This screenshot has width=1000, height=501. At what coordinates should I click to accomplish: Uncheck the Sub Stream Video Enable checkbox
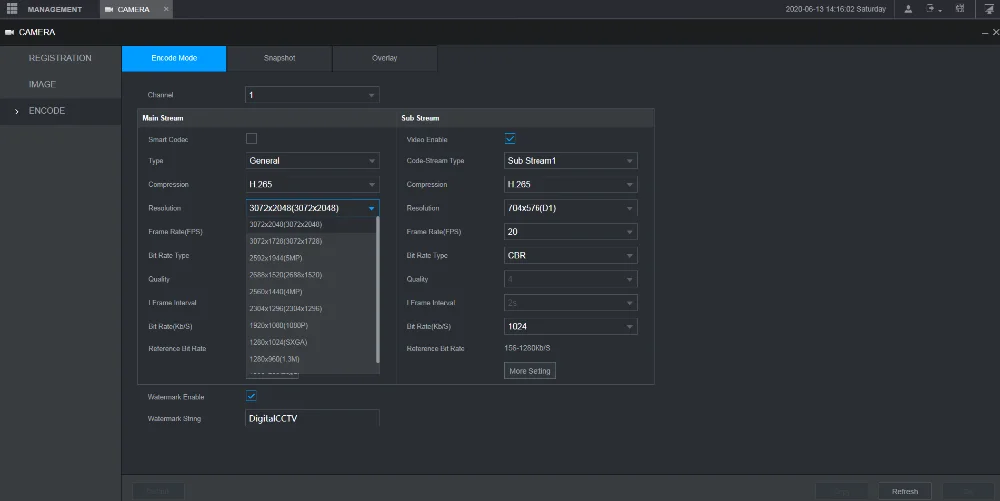tap(510, 139)
